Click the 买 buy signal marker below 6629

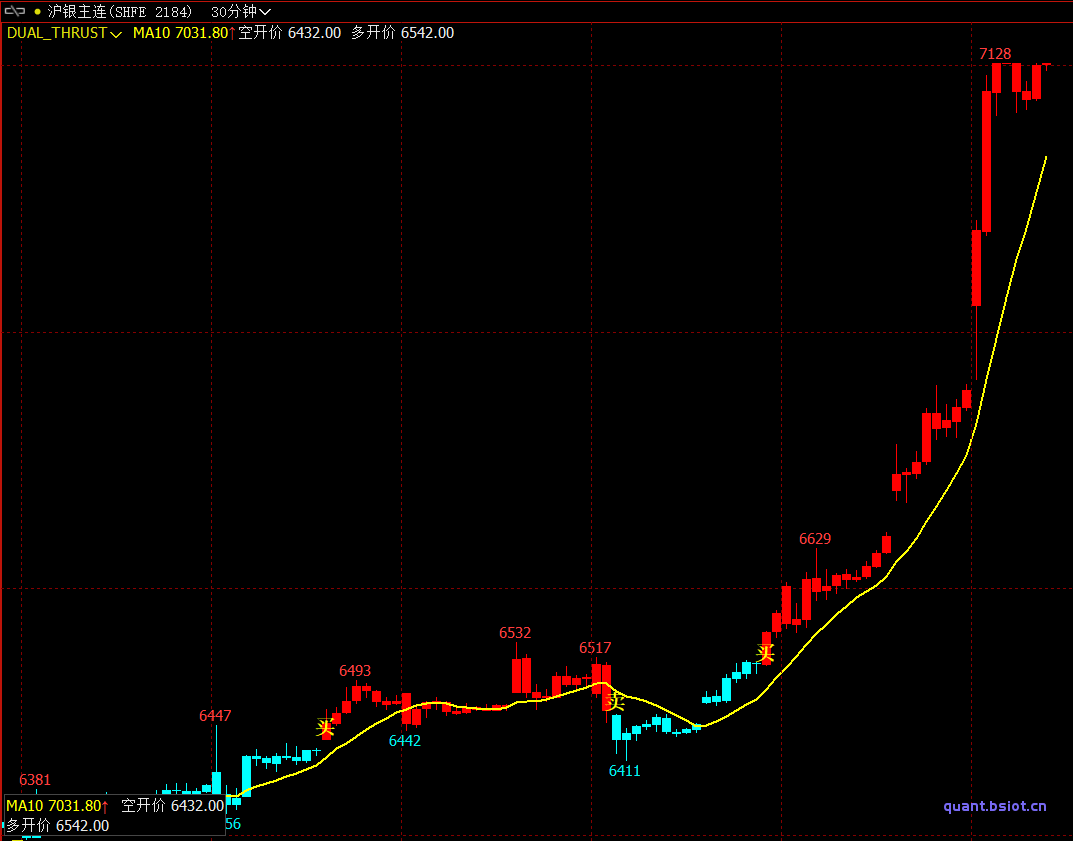(765, 654)
